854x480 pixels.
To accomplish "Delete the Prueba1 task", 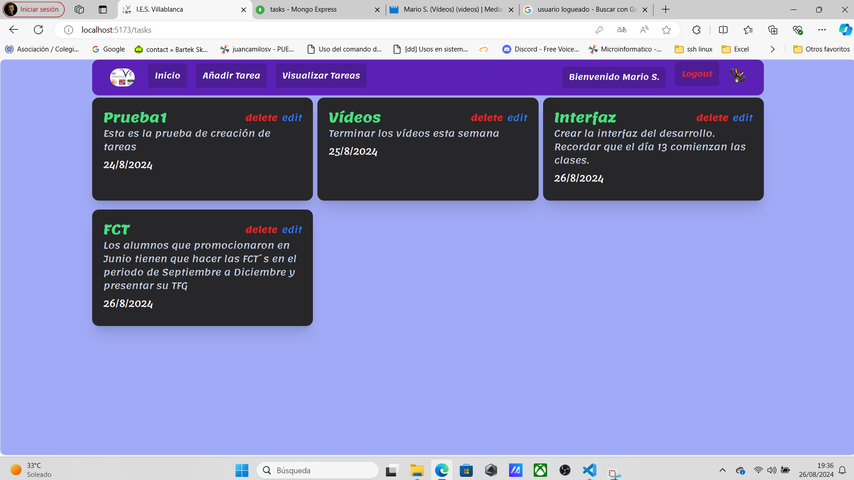I will [x=261, y=118].
